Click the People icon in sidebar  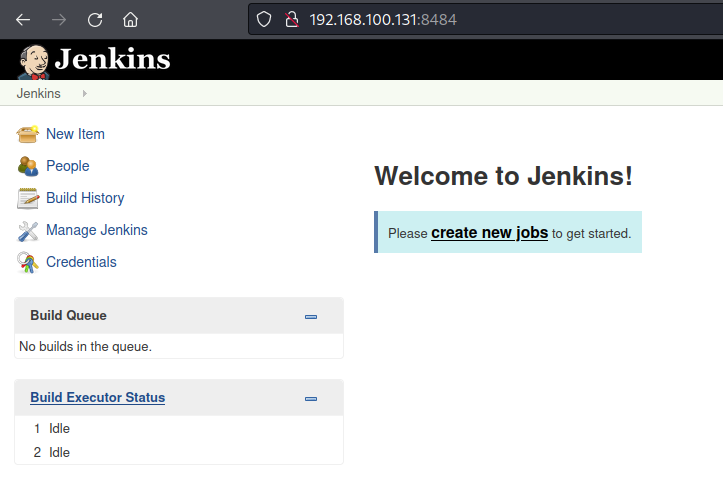coord(28,166)
